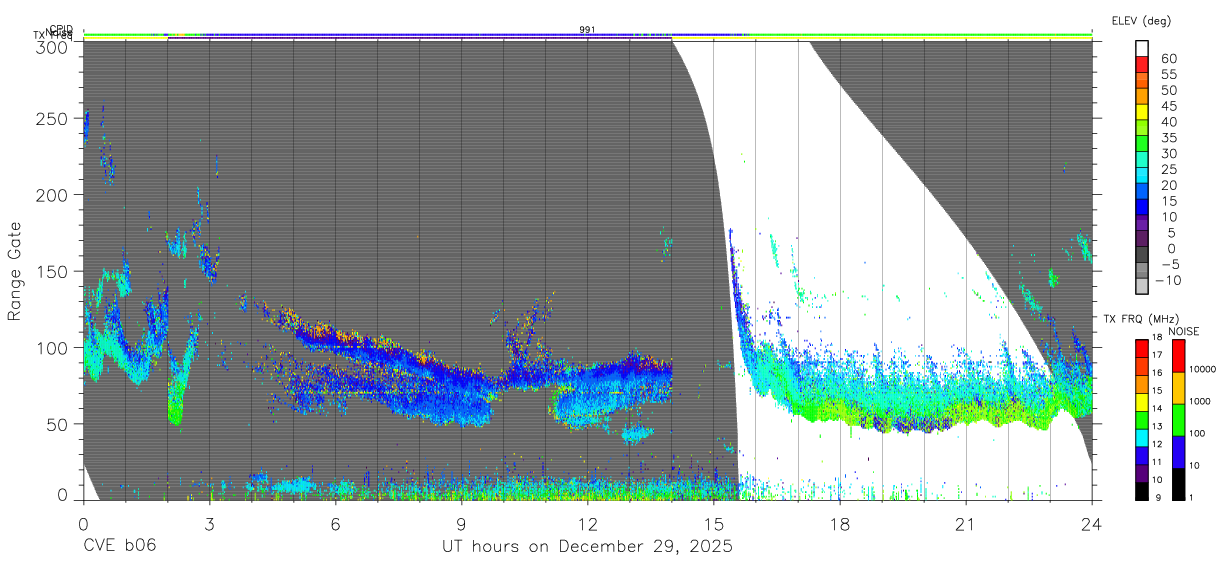
Task: Click the '30' label on ELEV legend
Action: point(1169,153)
